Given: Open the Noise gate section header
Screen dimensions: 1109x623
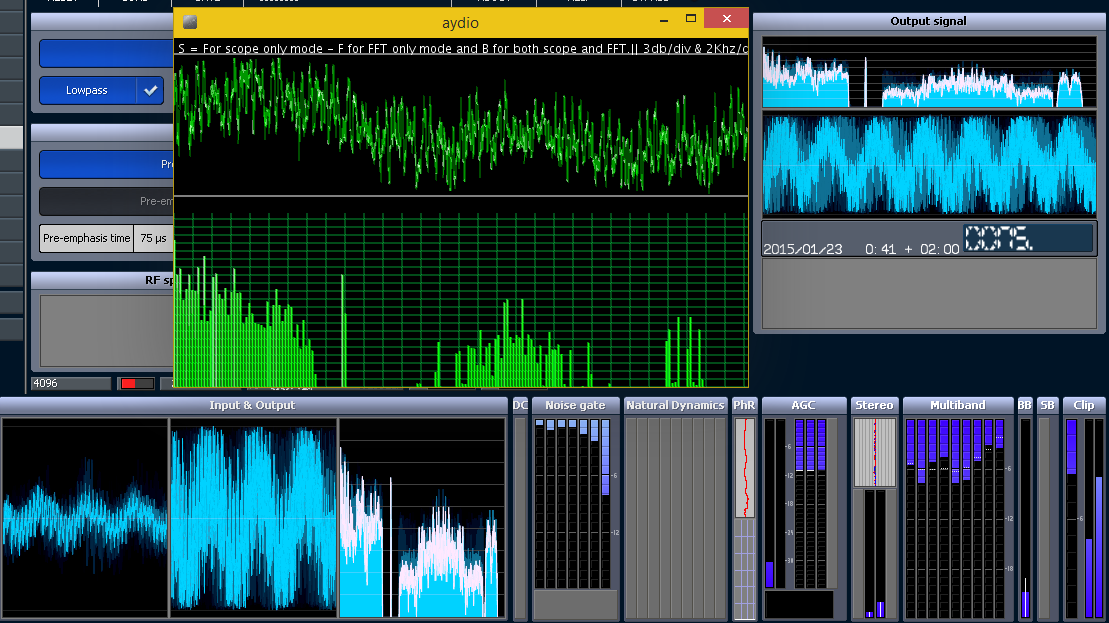Looking at the screenshot, I should pyautogui.click(x=575, y=405).
